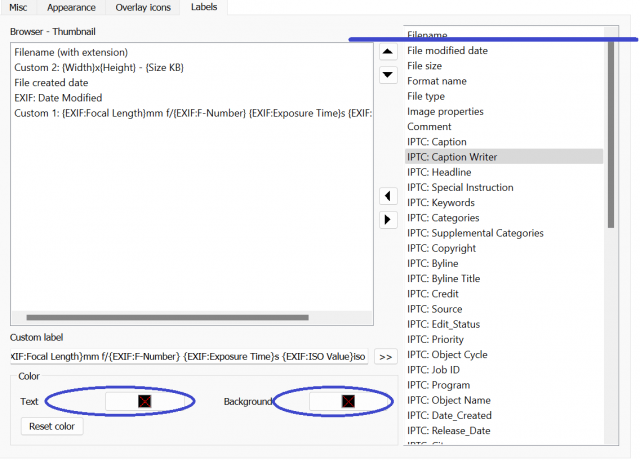Choose 'Image properties' field
Screen dimensions: 640x460
tap(504, 112)
